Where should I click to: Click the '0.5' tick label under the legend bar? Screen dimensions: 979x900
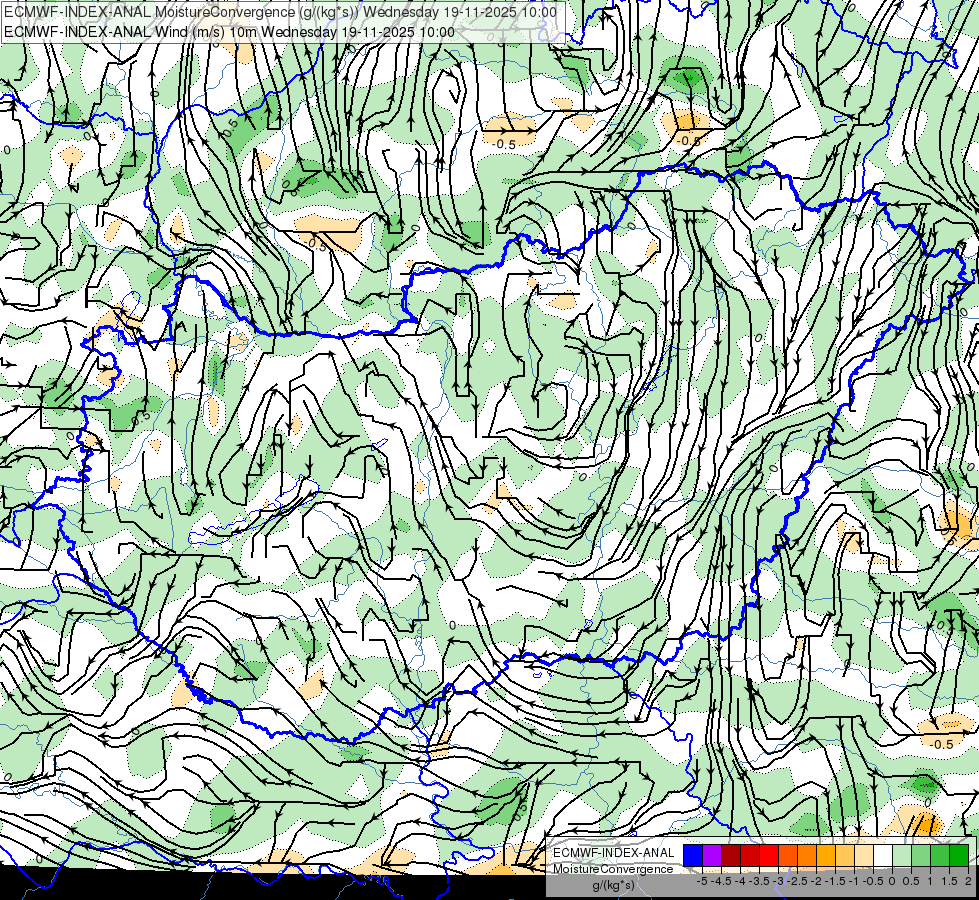coord(911,881)
